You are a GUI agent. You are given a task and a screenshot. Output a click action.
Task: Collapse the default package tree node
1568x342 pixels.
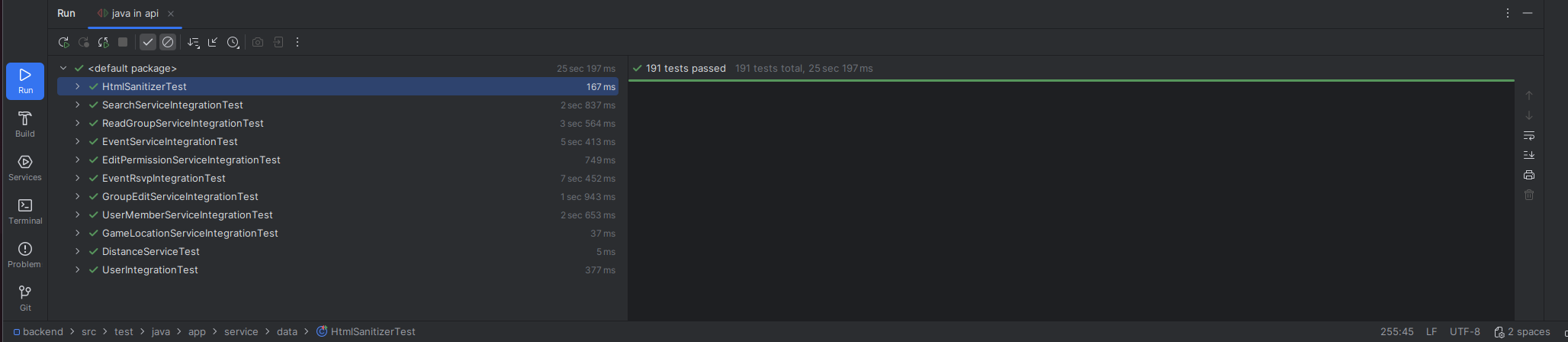(x=63, y=69)
